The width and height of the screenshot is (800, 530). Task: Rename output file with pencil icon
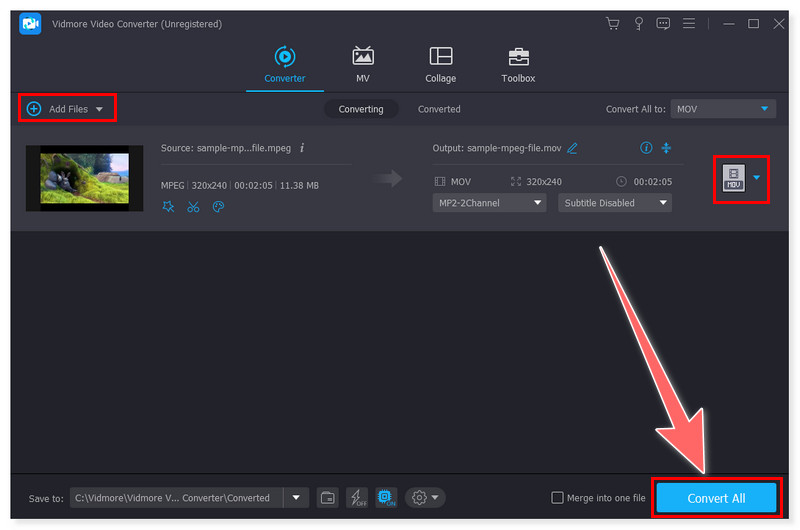point(572,148)
